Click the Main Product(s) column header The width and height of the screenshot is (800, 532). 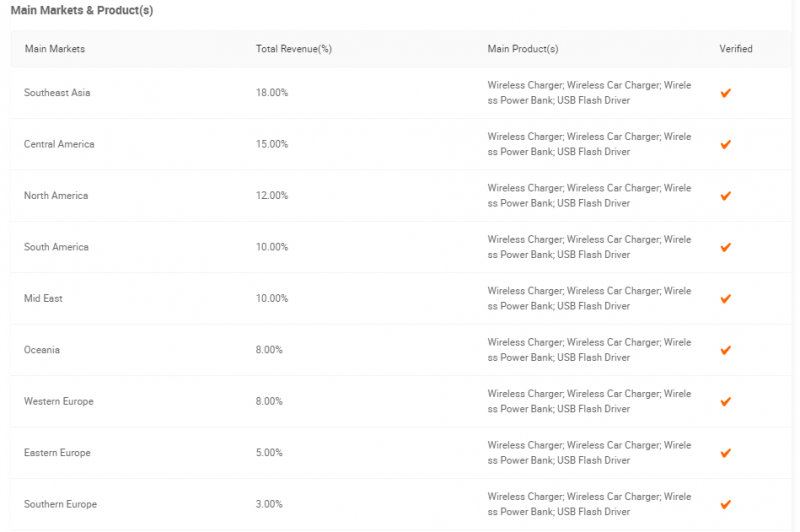coord(522,49)
